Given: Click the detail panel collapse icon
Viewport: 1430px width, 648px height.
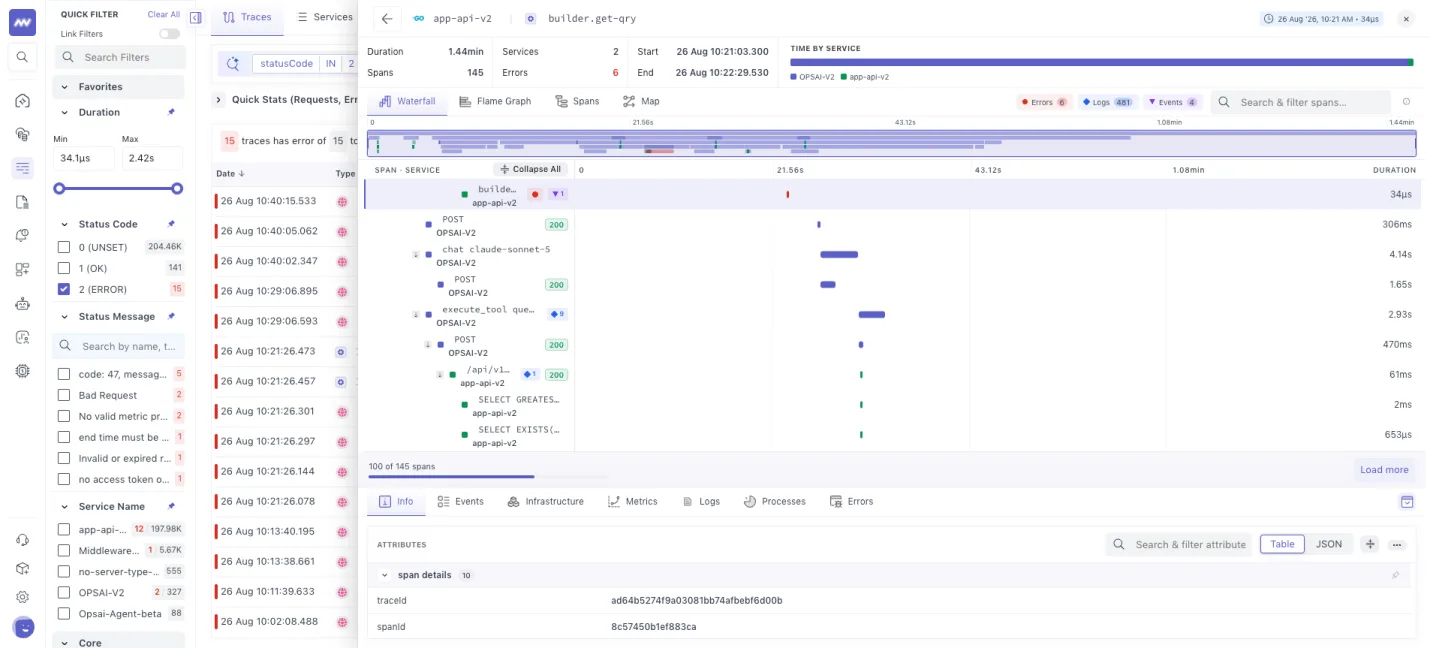Looking at the screenshot, I should [1406, 502].
